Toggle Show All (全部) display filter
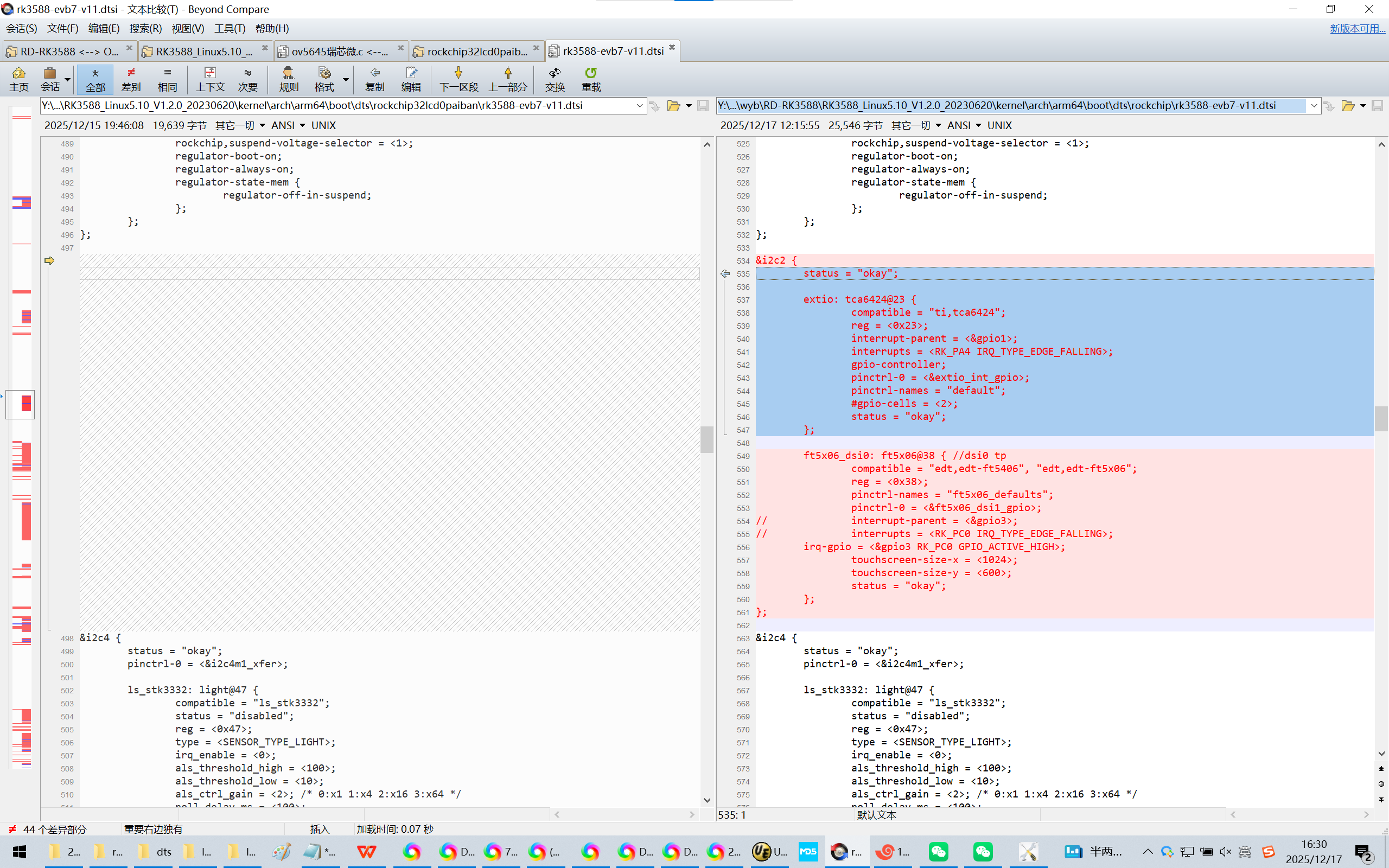 95,79
